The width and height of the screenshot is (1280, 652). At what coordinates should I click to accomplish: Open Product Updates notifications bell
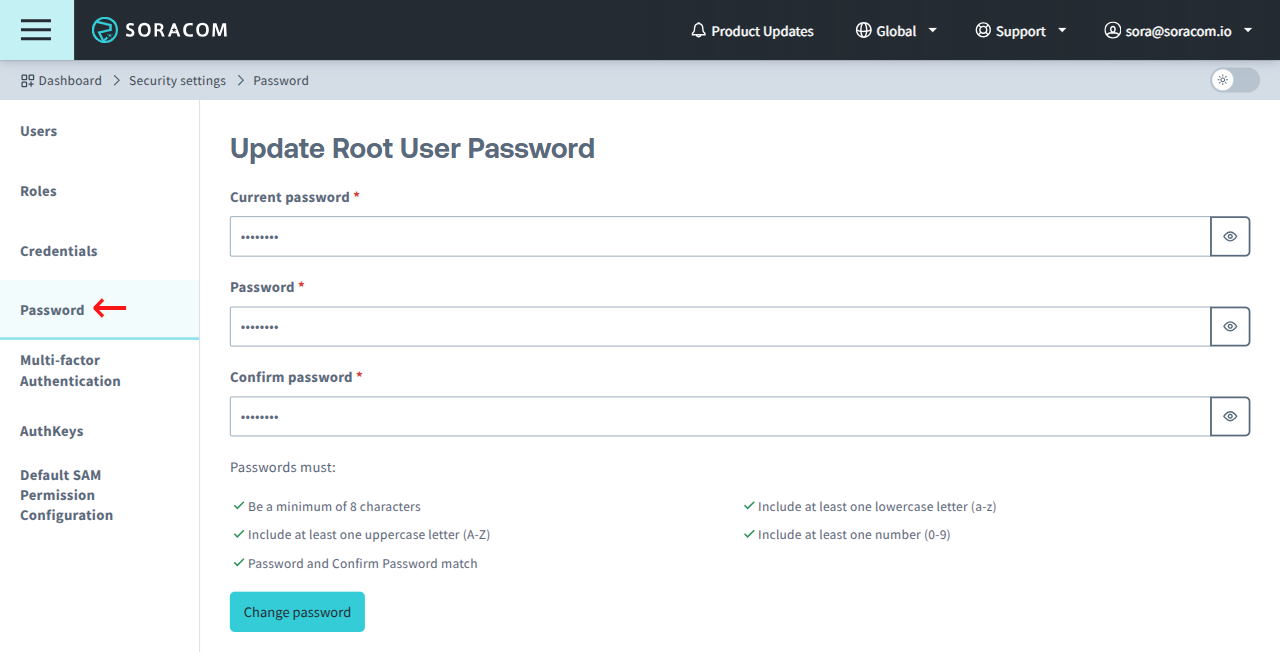697,30
